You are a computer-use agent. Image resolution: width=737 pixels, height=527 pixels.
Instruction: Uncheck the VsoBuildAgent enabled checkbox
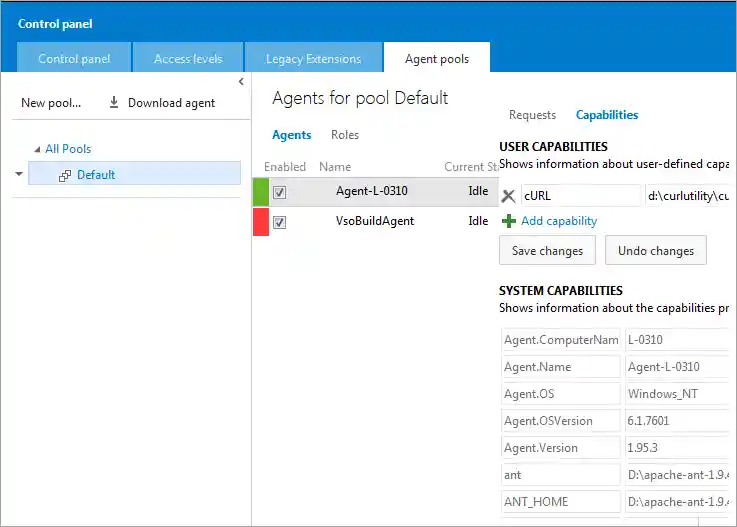coord(280,222)
